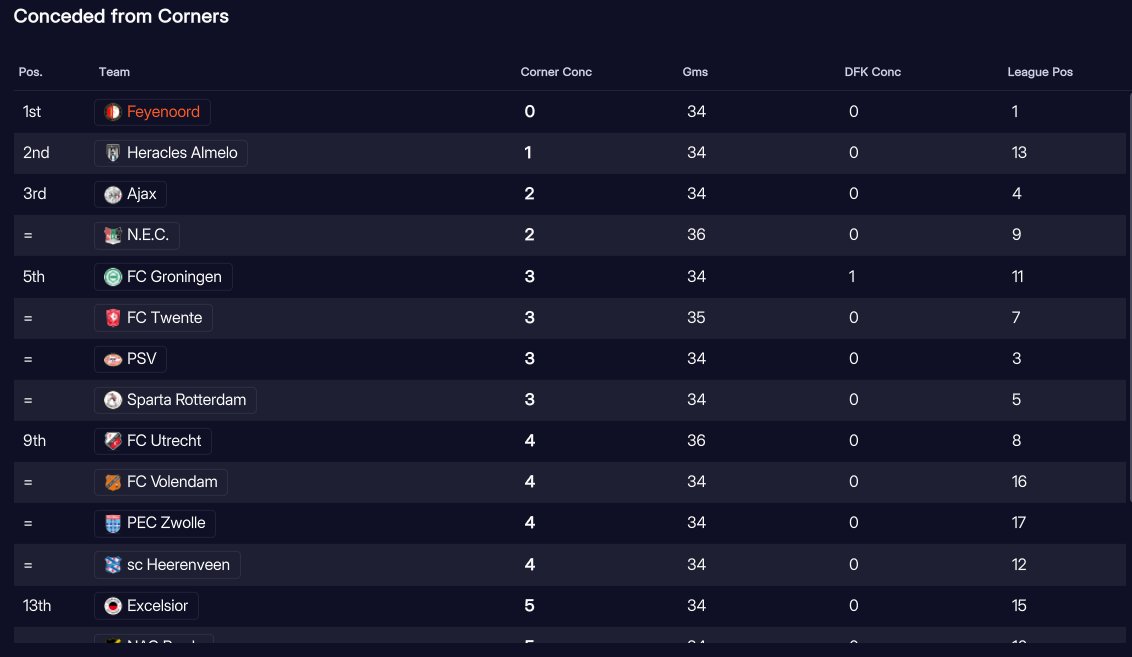
Task: Select Feyenoord's corners conceded value
Action: tap(530, 112)
